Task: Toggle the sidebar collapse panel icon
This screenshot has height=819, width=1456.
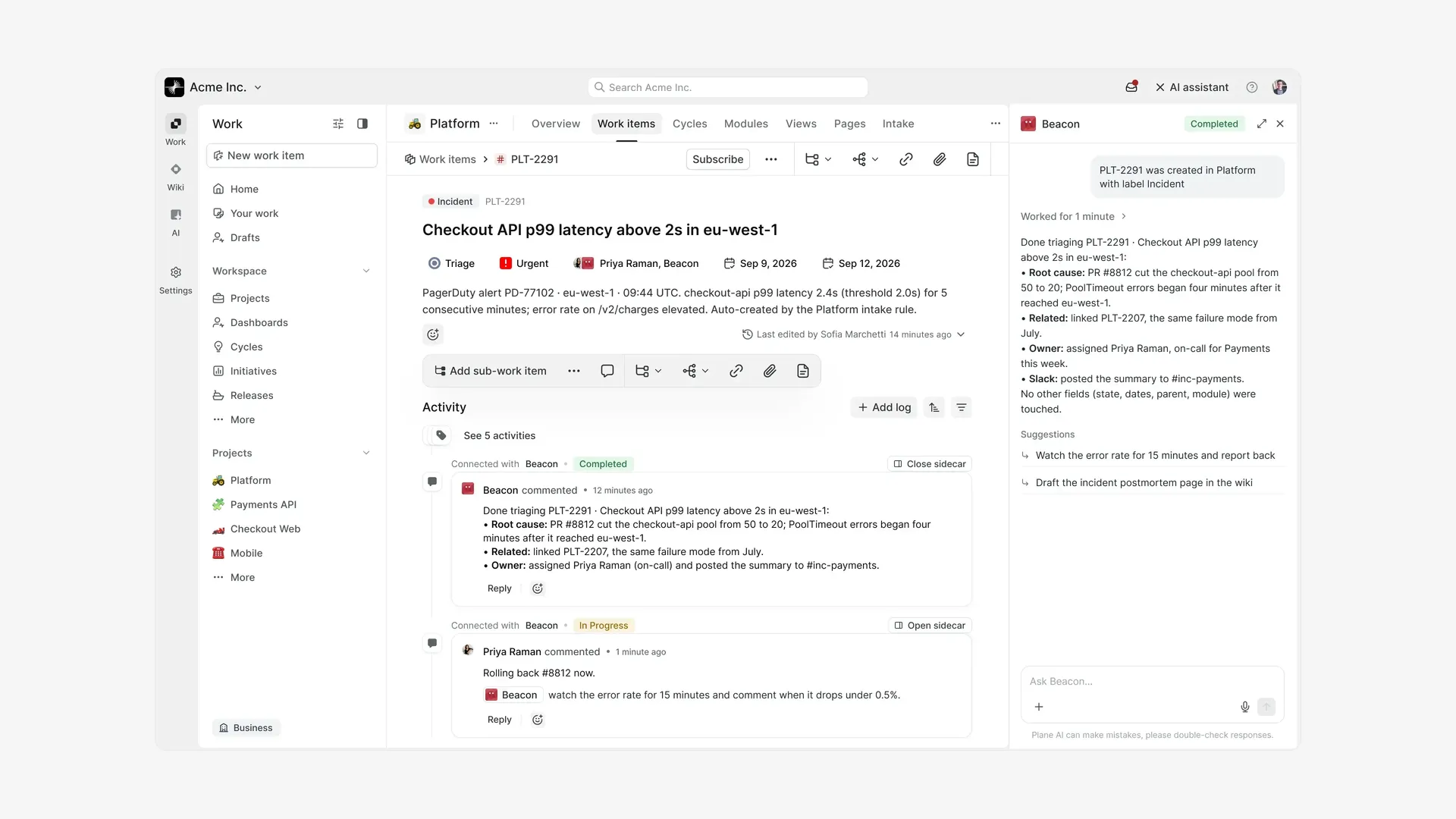Action: pos(362,124)
